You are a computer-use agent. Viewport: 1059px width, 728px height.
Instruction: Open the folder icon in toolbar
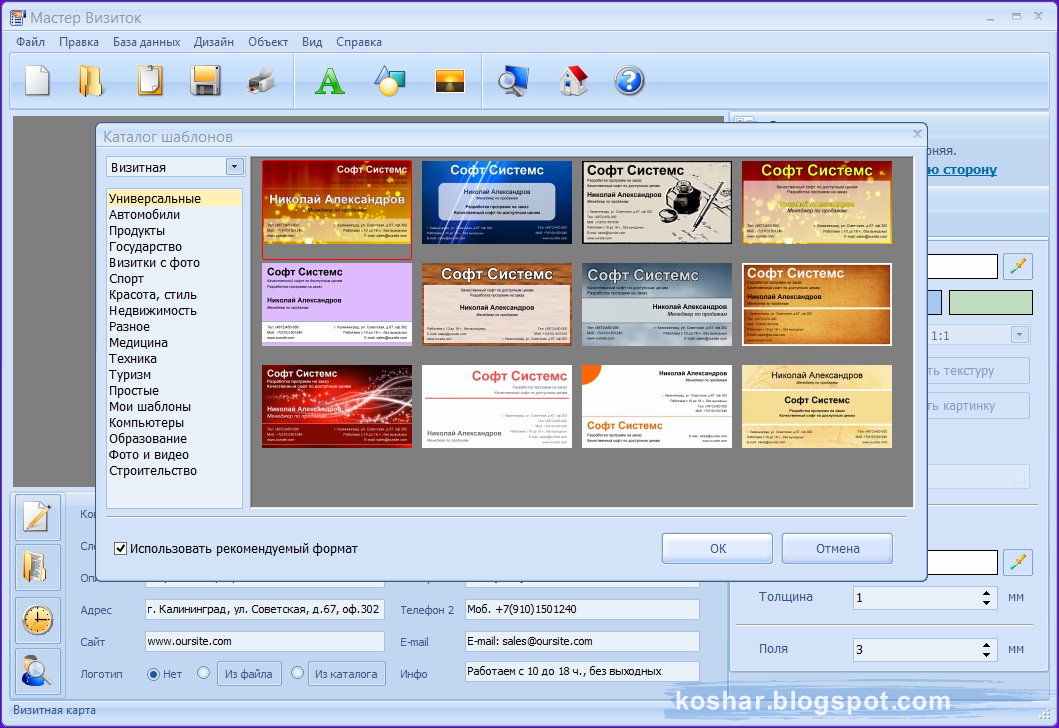tap(91, 80)
